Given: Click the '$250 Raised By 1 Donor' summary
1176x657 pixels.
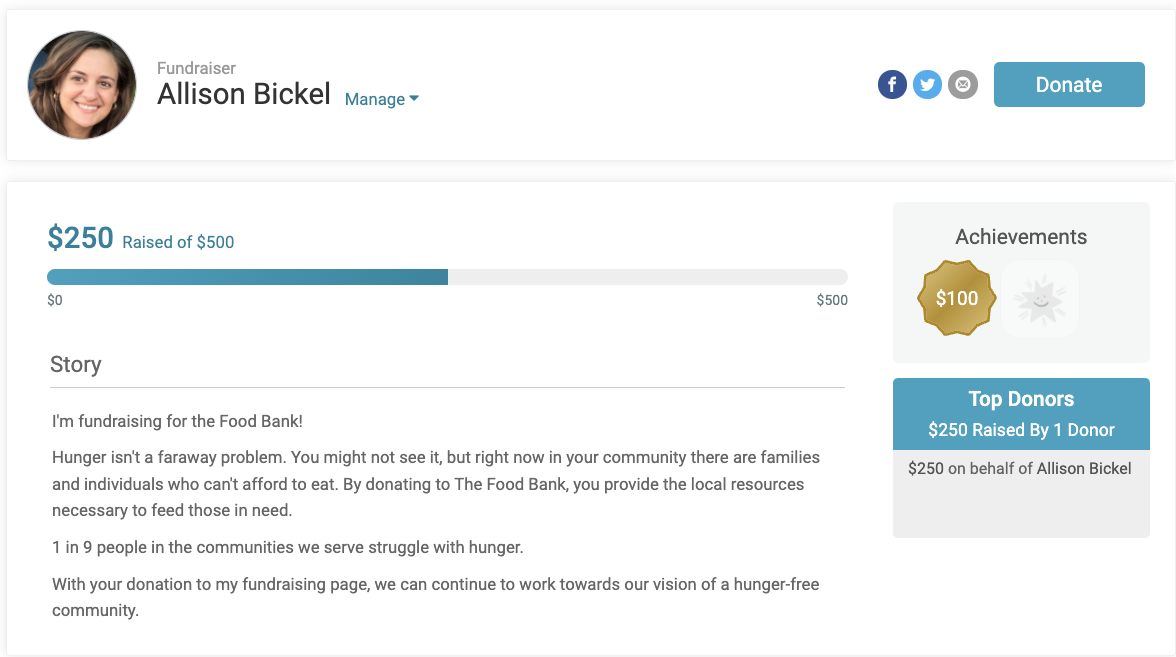Looking at the screenshot, I should click(1021, 430).
